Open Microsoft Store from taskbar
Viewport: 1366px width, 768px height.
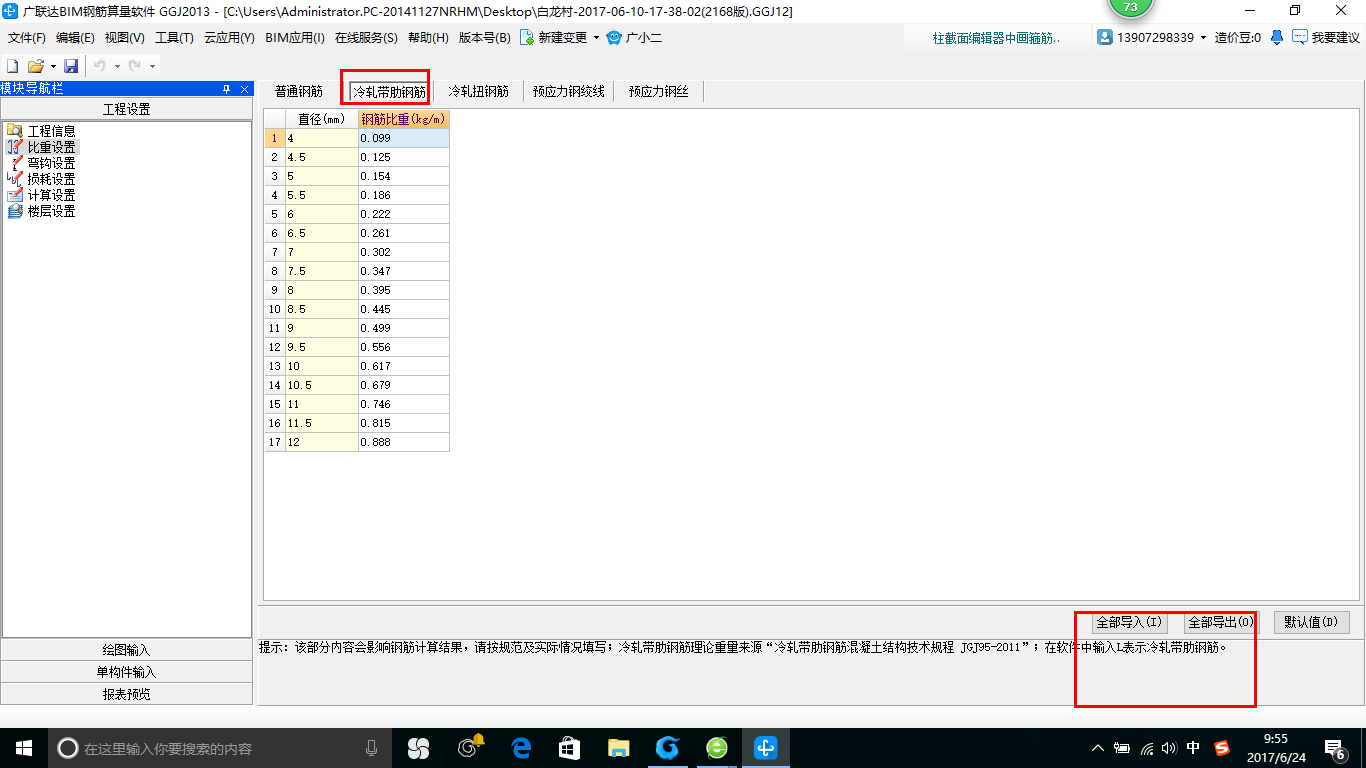coord(569,748)
